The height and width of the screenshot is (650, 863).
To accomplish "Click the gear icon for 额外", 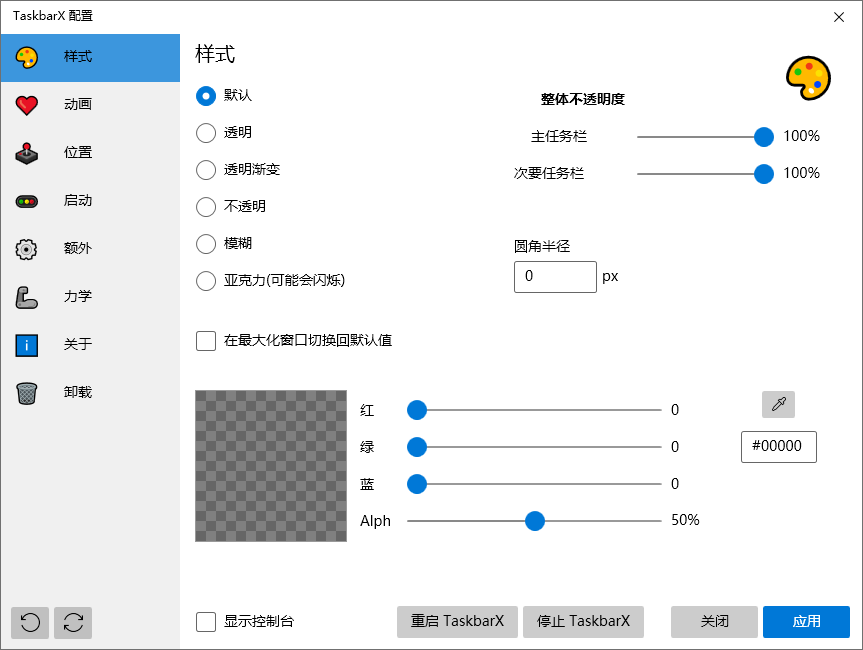I will coord(27,249).
